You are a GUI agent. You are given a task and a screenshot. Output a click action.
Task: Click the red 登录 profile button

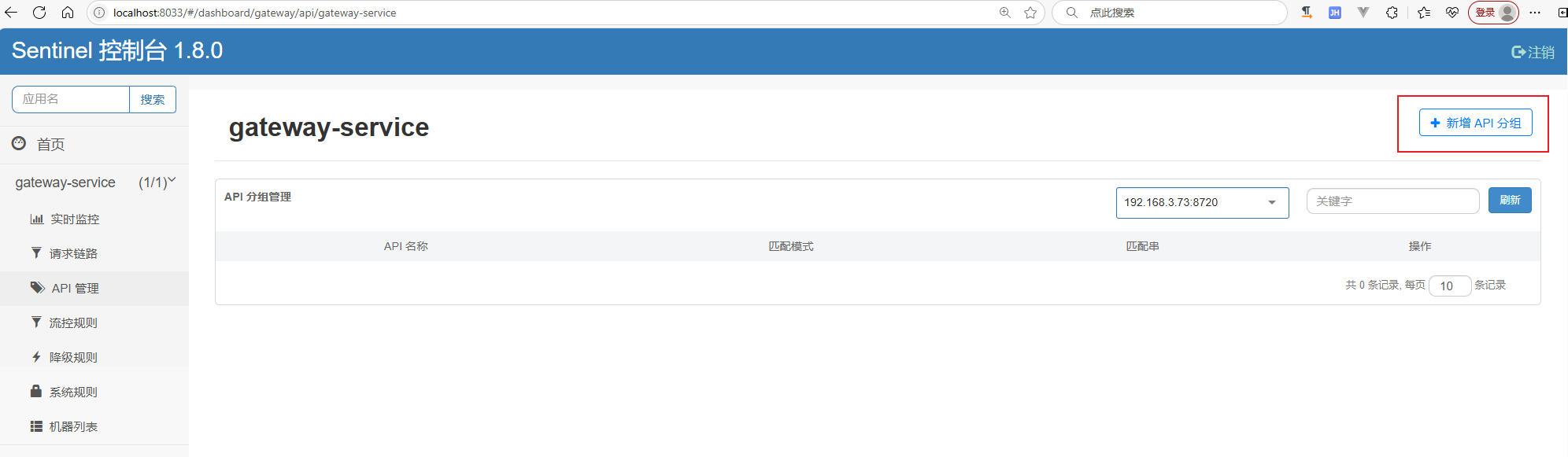(x=1493, y=13)
